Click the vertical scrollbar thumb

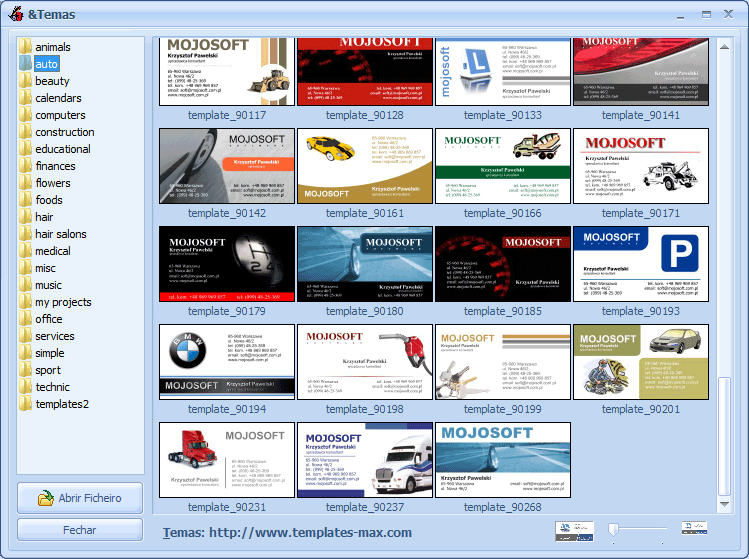[x=724, y=436]
